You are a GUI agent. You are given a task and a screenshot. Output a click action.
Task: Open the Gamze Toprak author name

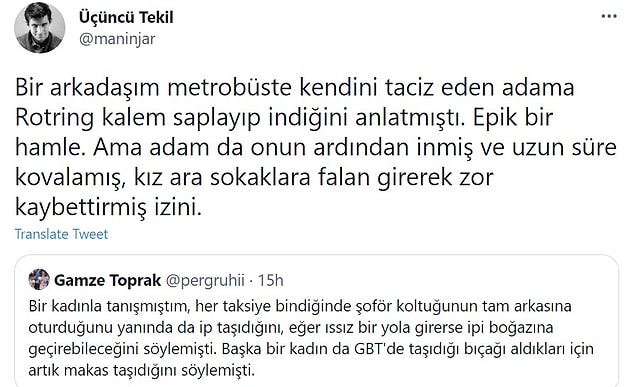coord(107,280)
